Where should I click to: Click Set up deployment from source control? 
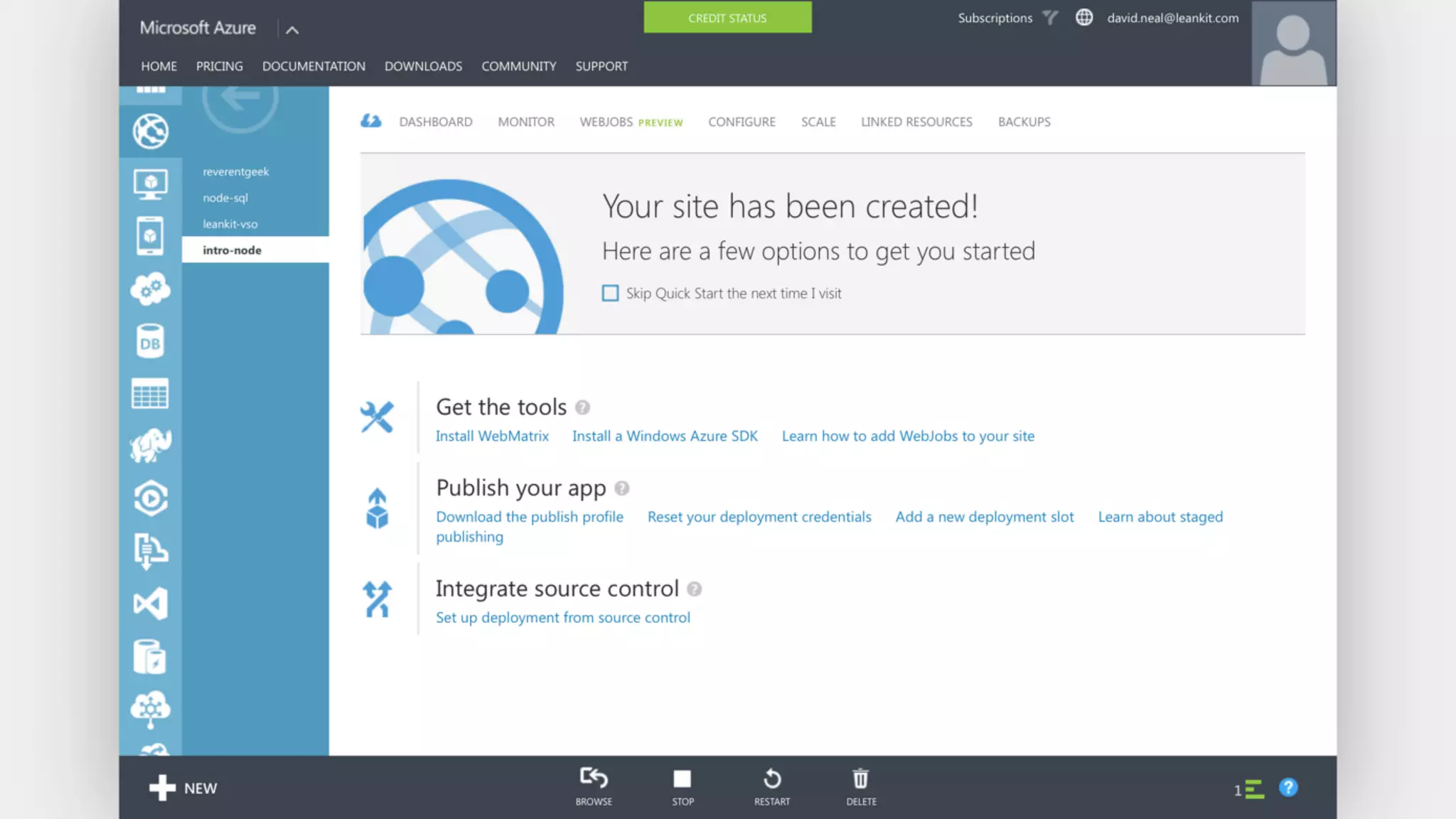pyautogui.click(x=562, y=617)
